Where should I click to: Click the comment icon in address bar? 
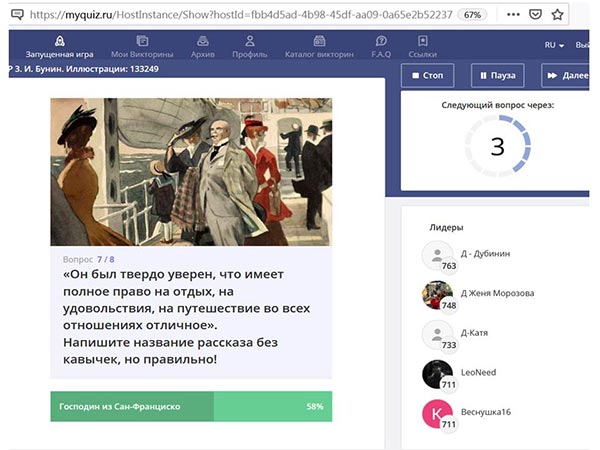pos(17,15)
